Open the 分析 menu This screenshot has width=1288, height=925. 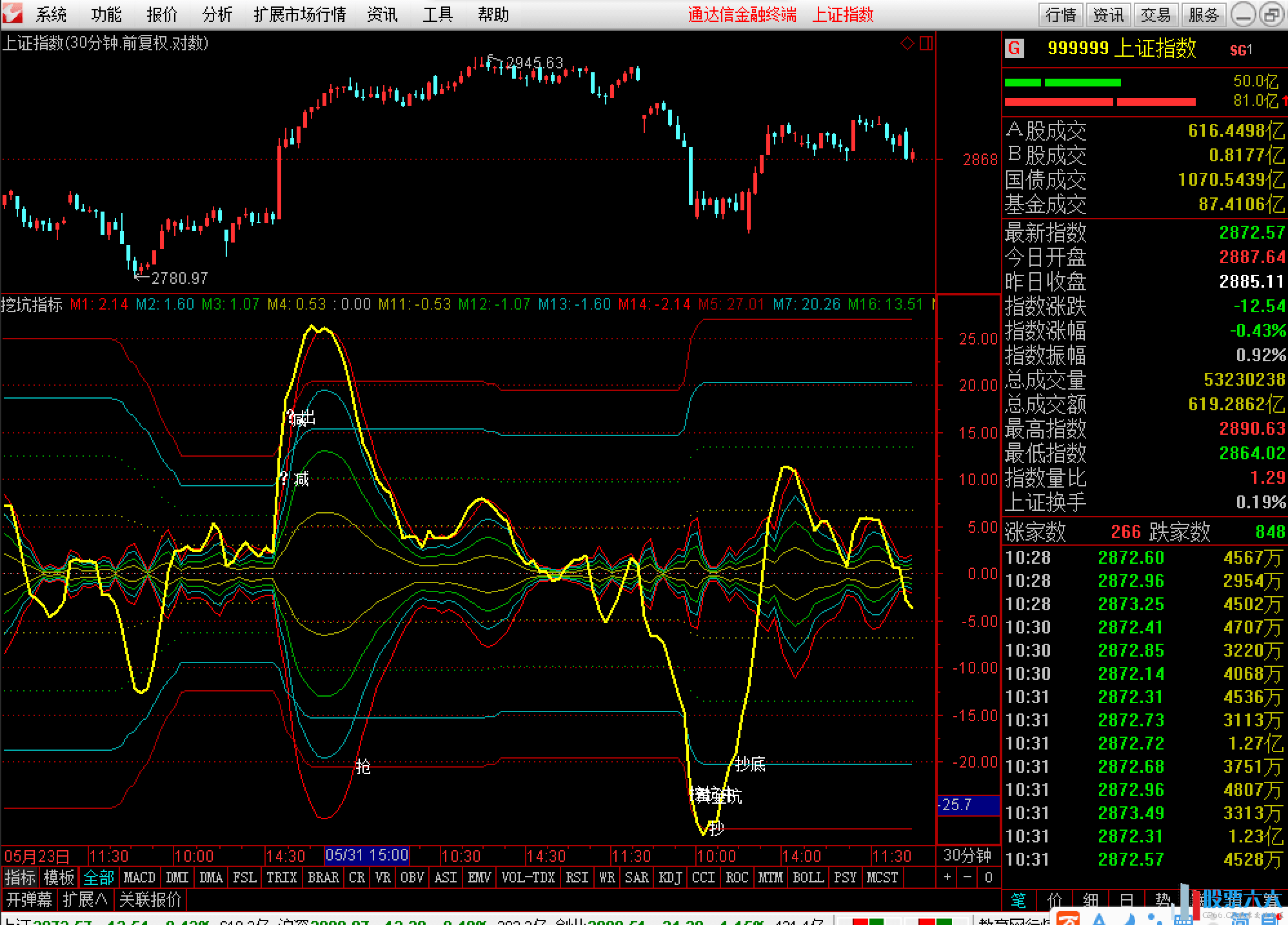point(217,14)
